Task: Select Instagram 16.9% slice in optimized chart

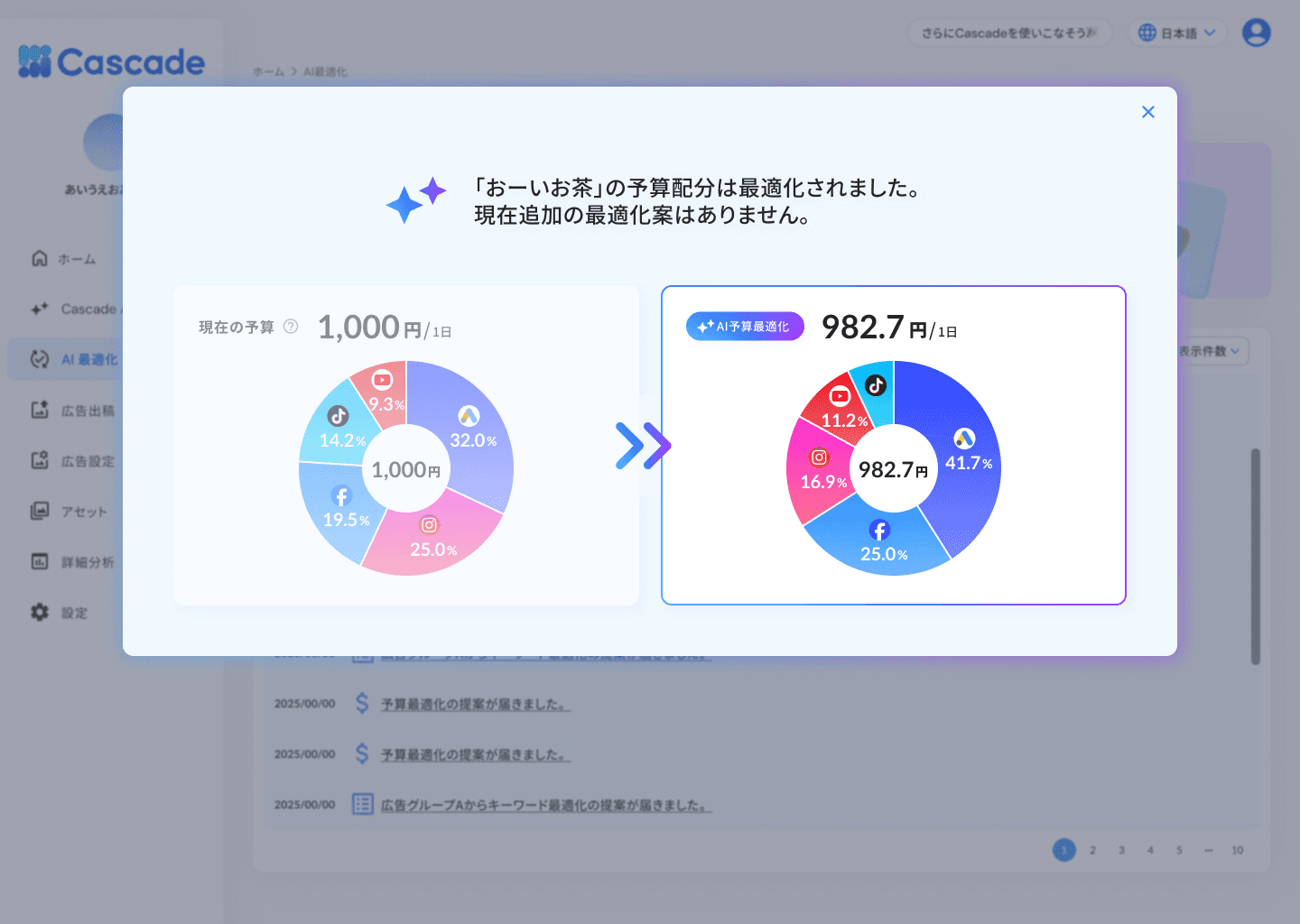Action: tap(820, 471)
